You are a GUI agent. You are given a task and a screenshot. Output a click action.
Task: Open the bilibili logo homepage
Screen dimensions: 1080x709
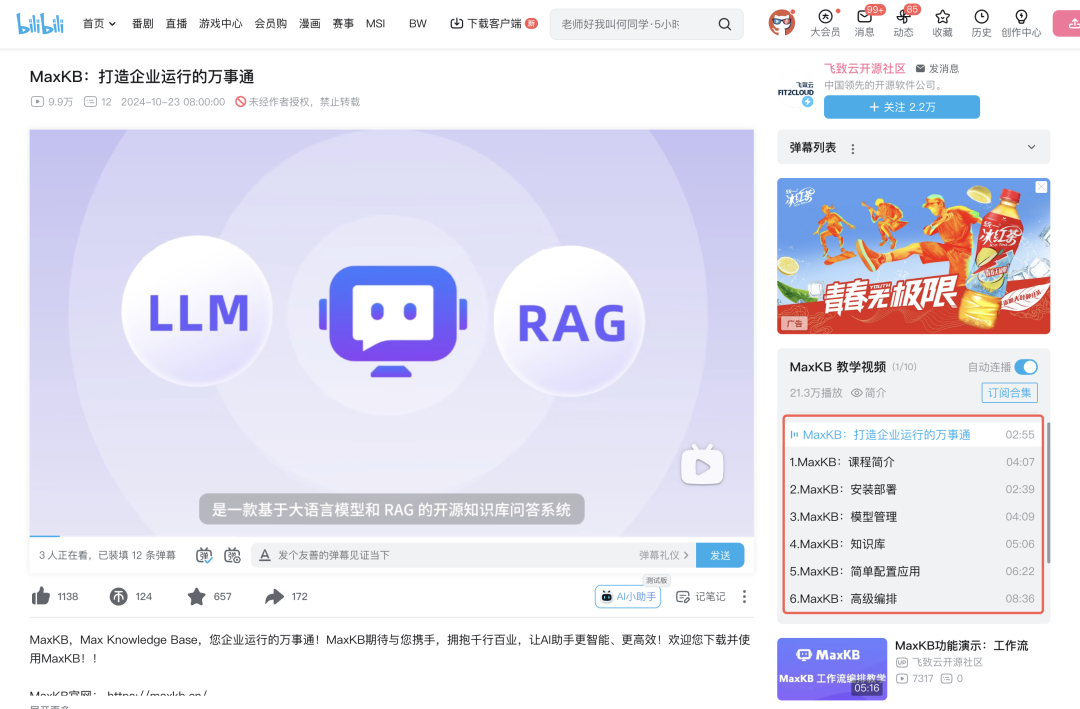[39, 23]
